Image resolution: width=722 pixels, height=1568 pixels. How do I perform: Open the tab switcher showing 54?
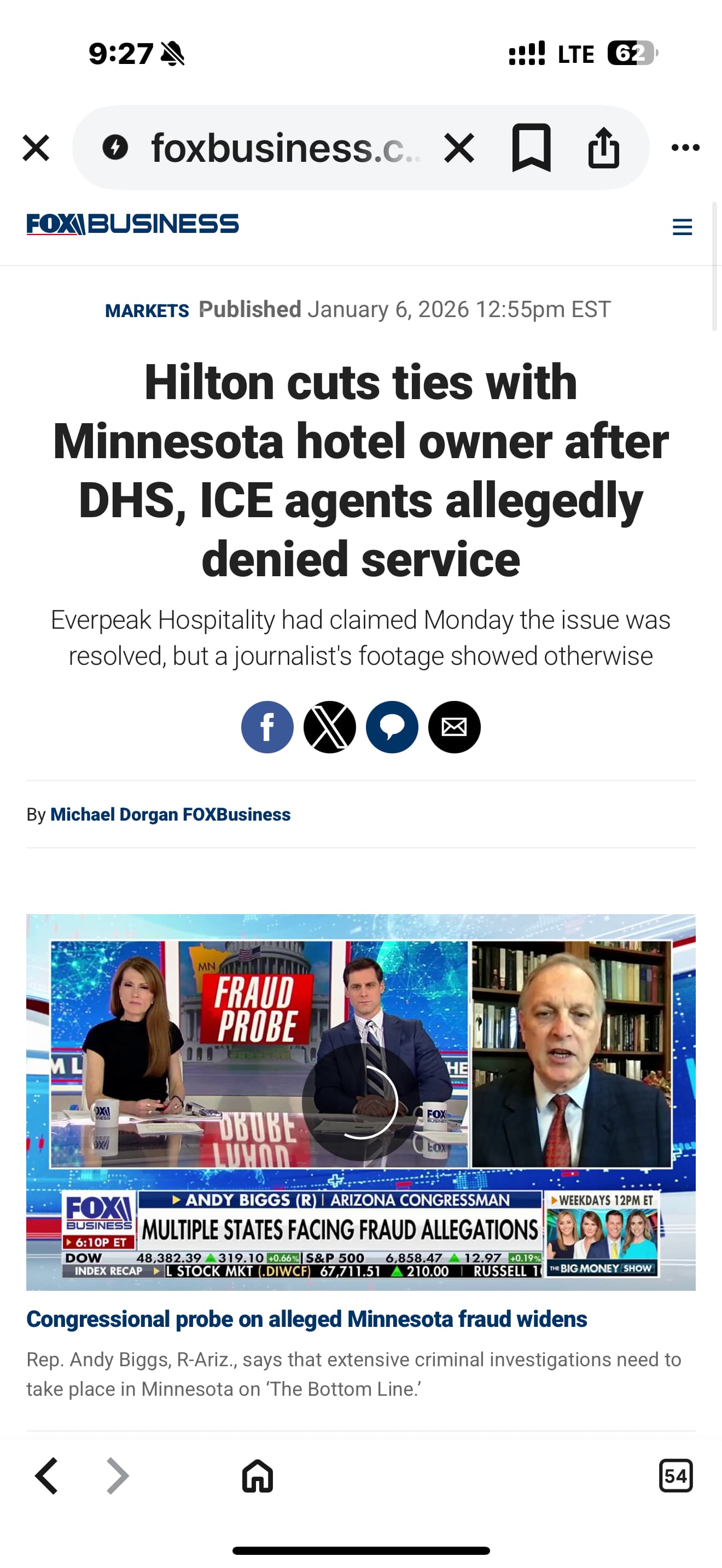(x=676, y=1476)
